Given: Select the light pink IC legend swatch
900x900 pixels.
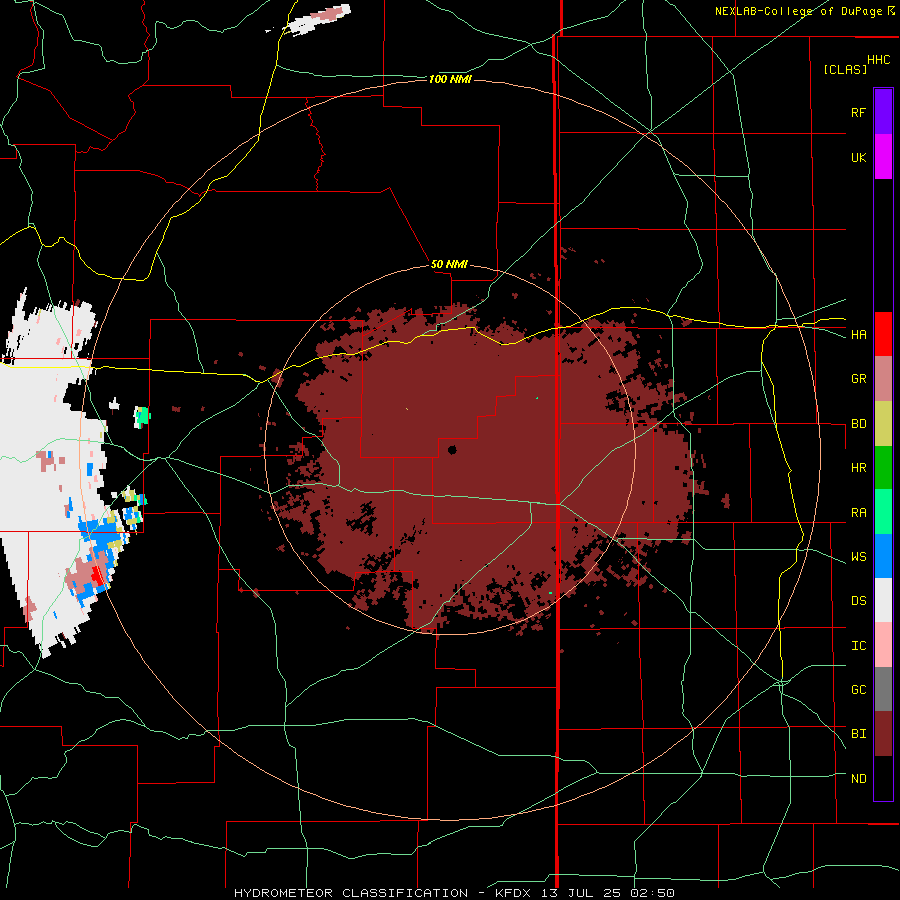Looking at the screenshot, I should [x=883, y=645].
